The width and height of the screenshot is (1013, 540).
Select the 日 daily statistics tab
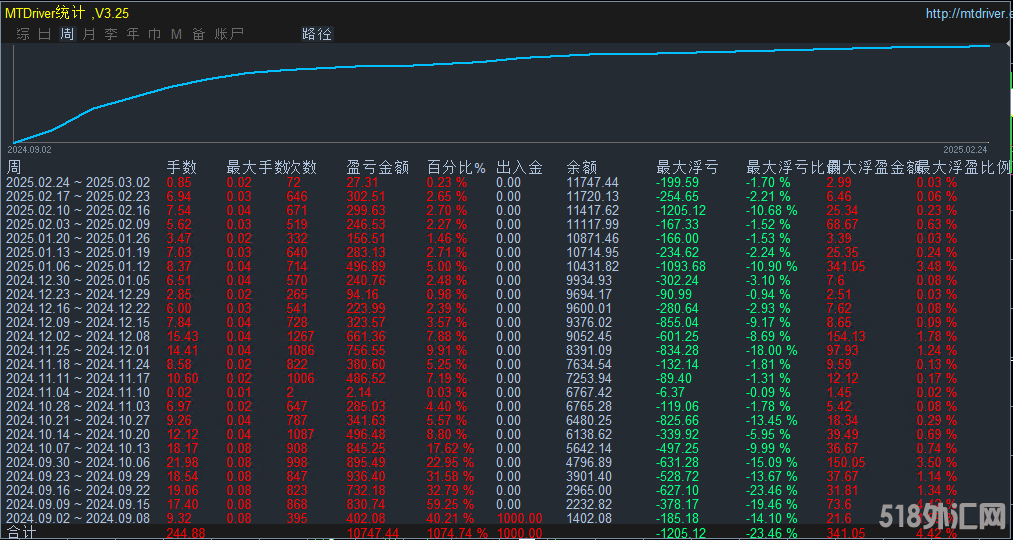(x=45, y=34)
